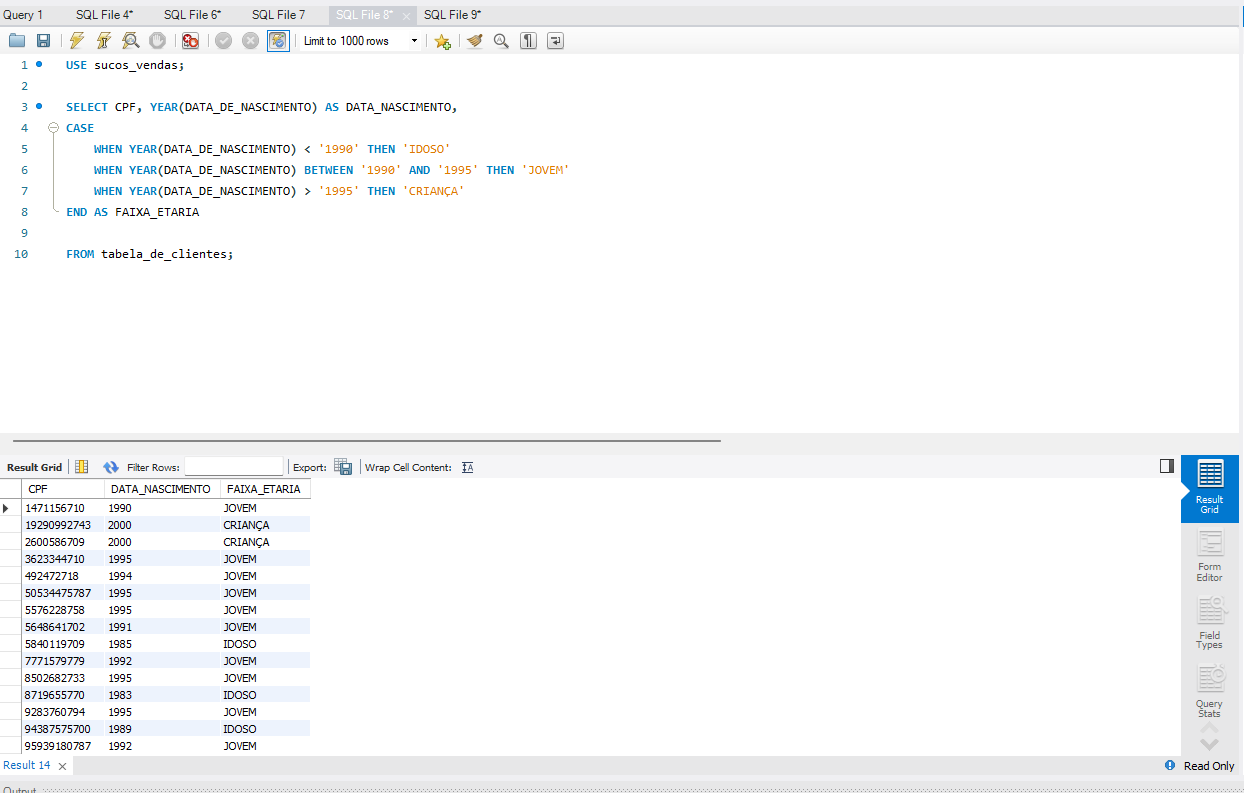Select cell with CPF 3623344710

(63, 559)
